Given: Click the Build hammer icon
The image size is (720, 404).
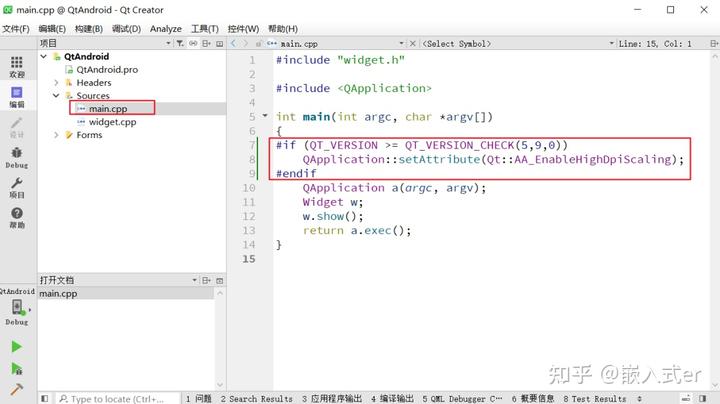Looking at the screenshot, I should click(x=17, y=389).
